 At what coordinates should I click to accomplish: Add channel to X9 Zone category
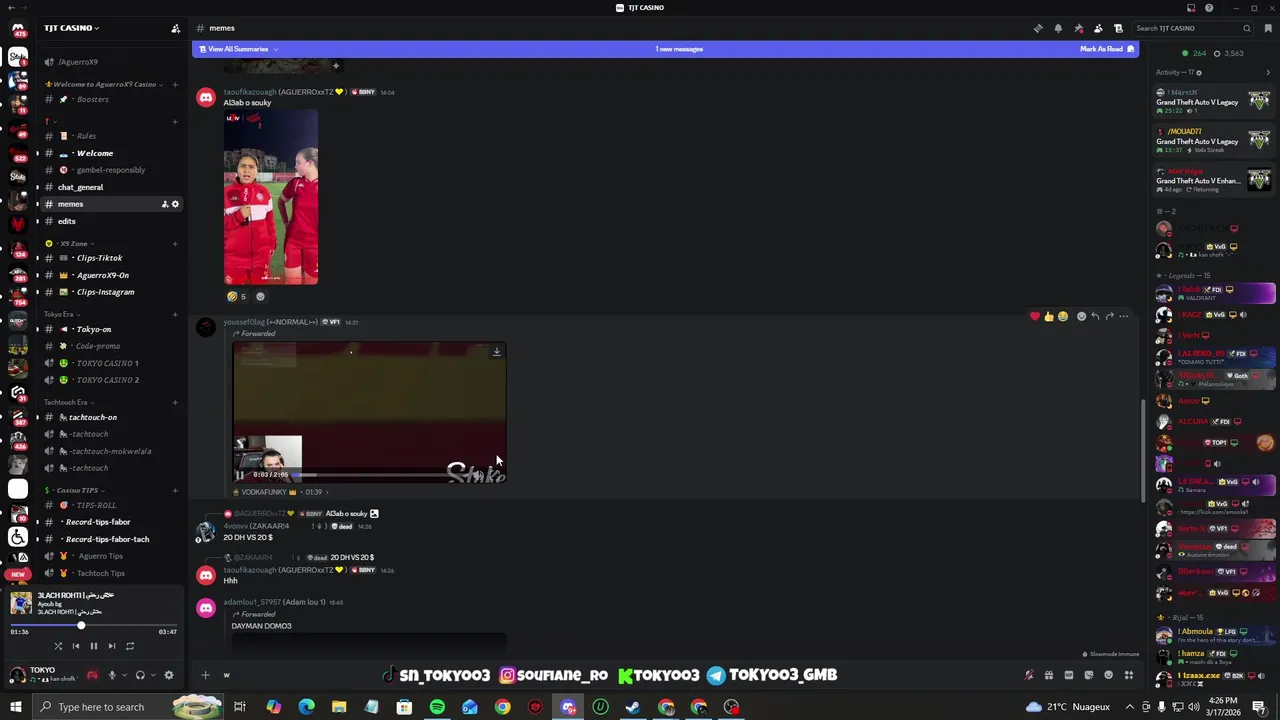[x=175, y=243]
